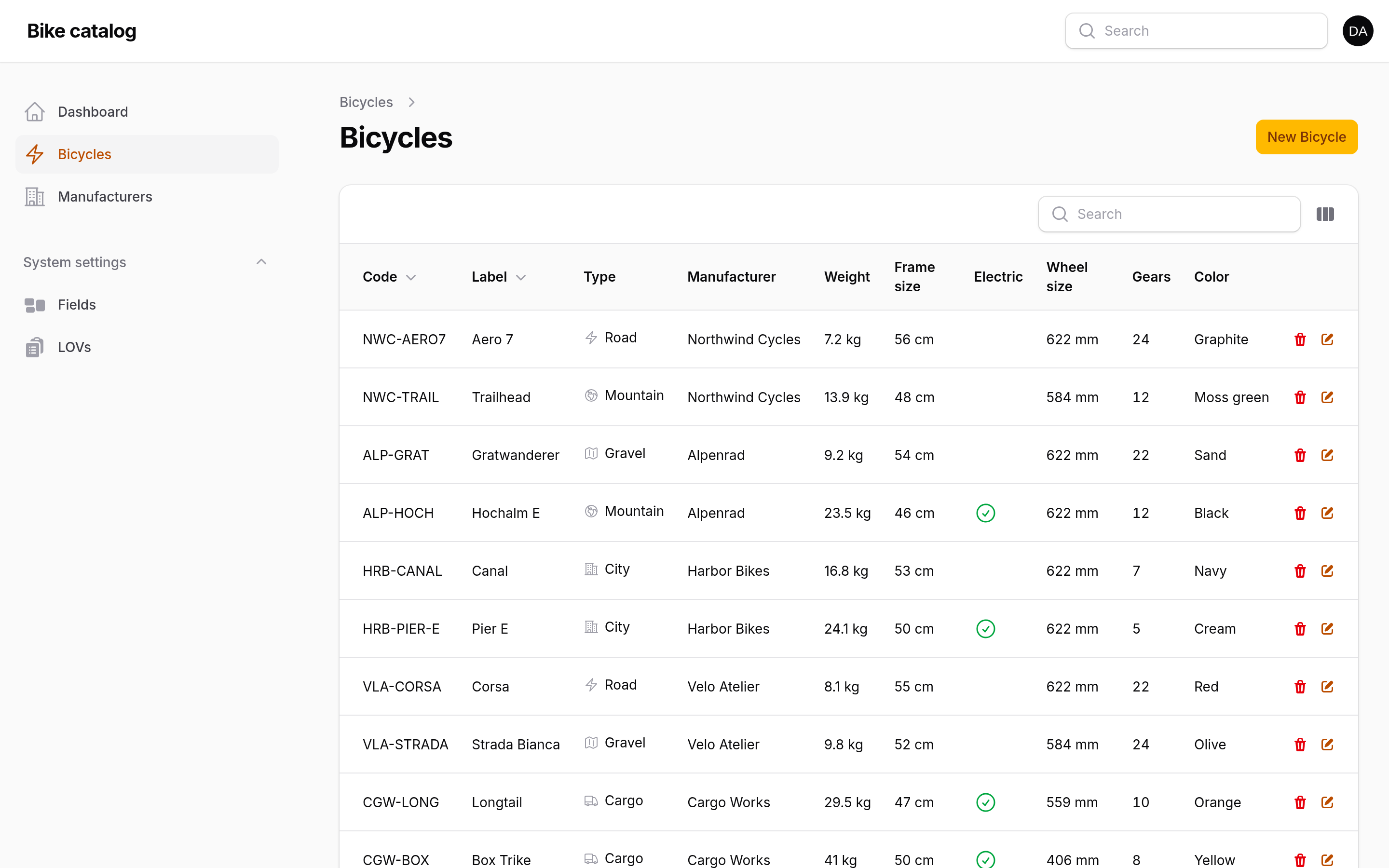Edit the Strada Bianca bicycle entry
This screenshot has height=868, width=1389.
point(1327,745)
